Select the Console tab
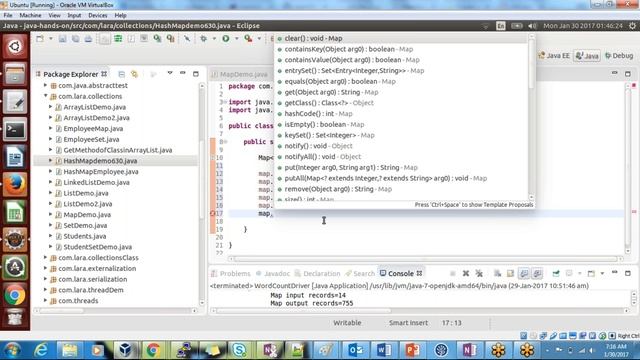640x360 pixels. [x=400, y=273]
